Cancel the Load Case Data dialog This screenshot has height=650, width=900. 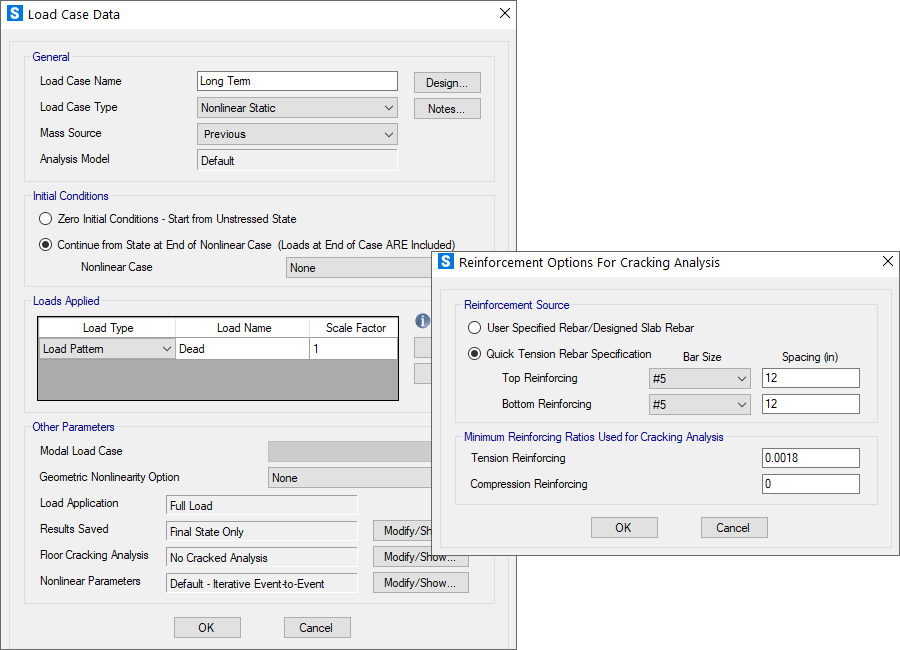(x=316, y=628)
